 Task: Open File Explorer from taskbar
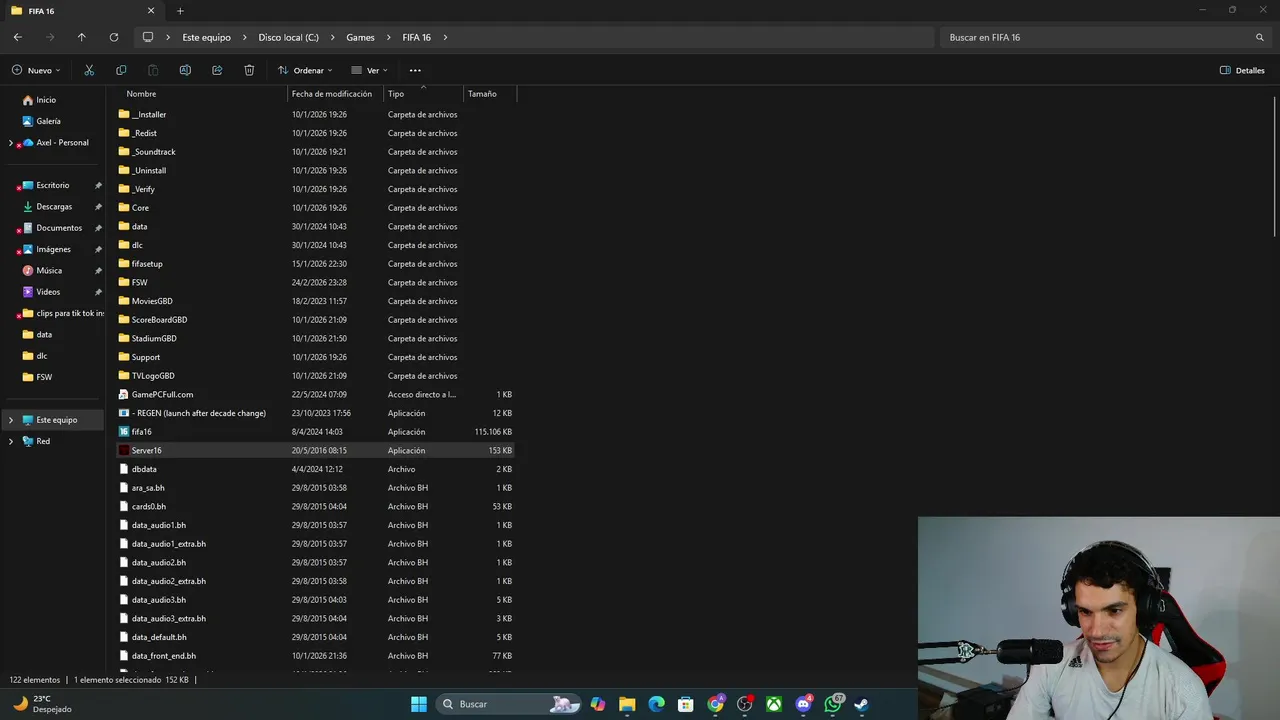click(627, 704)
